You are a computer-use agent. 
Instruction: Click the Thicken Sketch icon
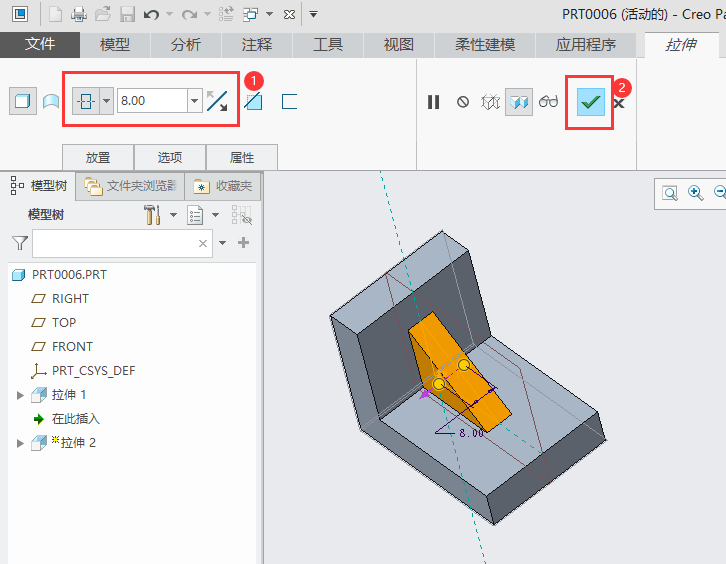pos(290,101)
